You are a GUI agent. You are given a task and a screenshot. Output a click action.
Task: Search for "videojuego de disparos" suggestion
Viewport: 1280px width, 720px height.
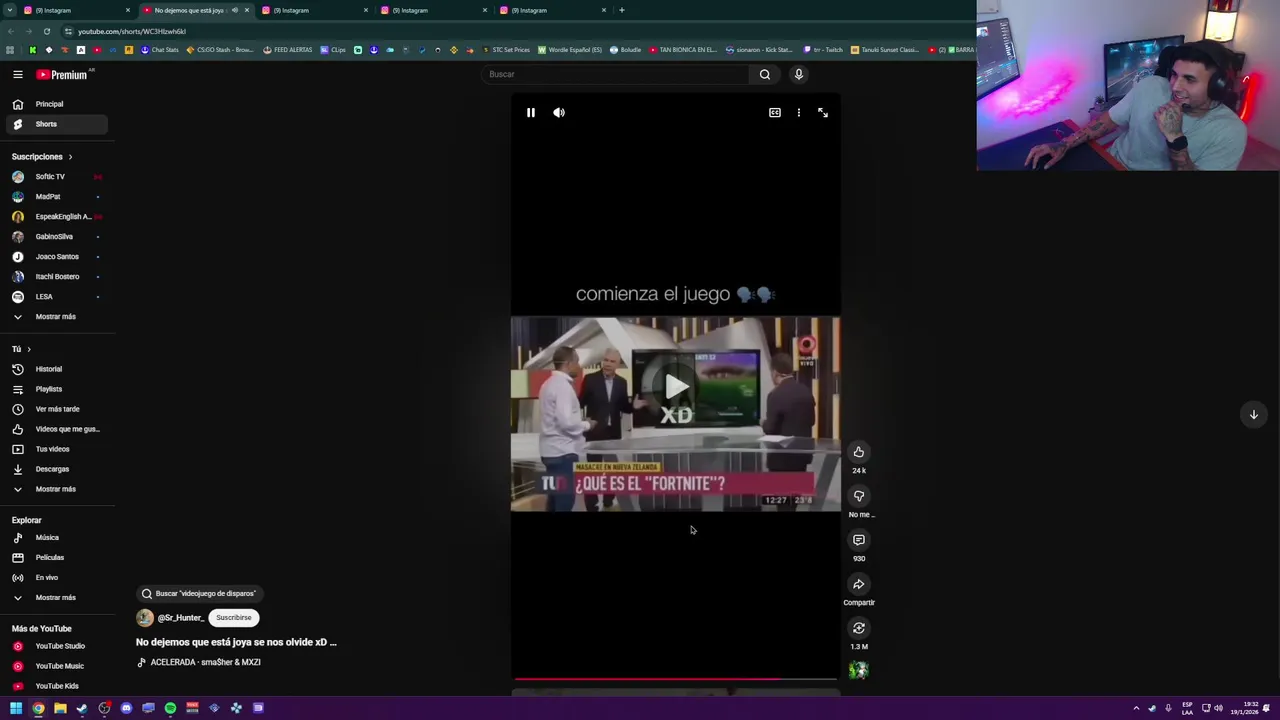(x=198, y=594)
